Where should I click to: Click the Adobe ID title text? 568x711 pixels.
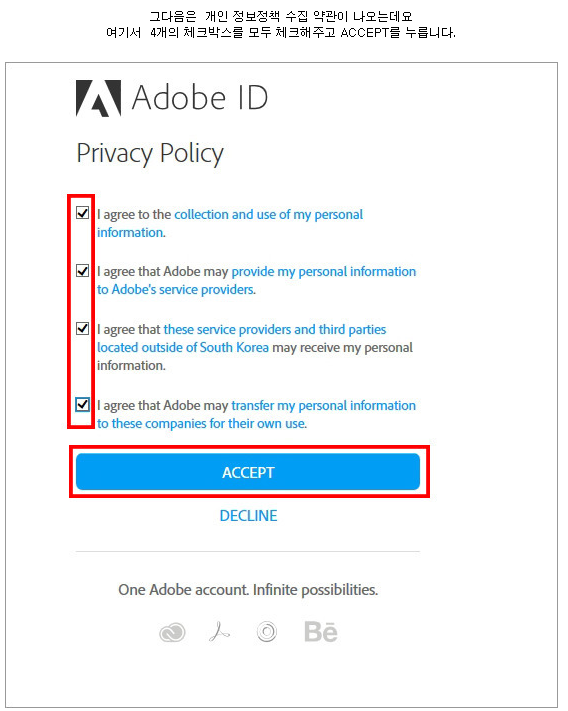point(200,97)
